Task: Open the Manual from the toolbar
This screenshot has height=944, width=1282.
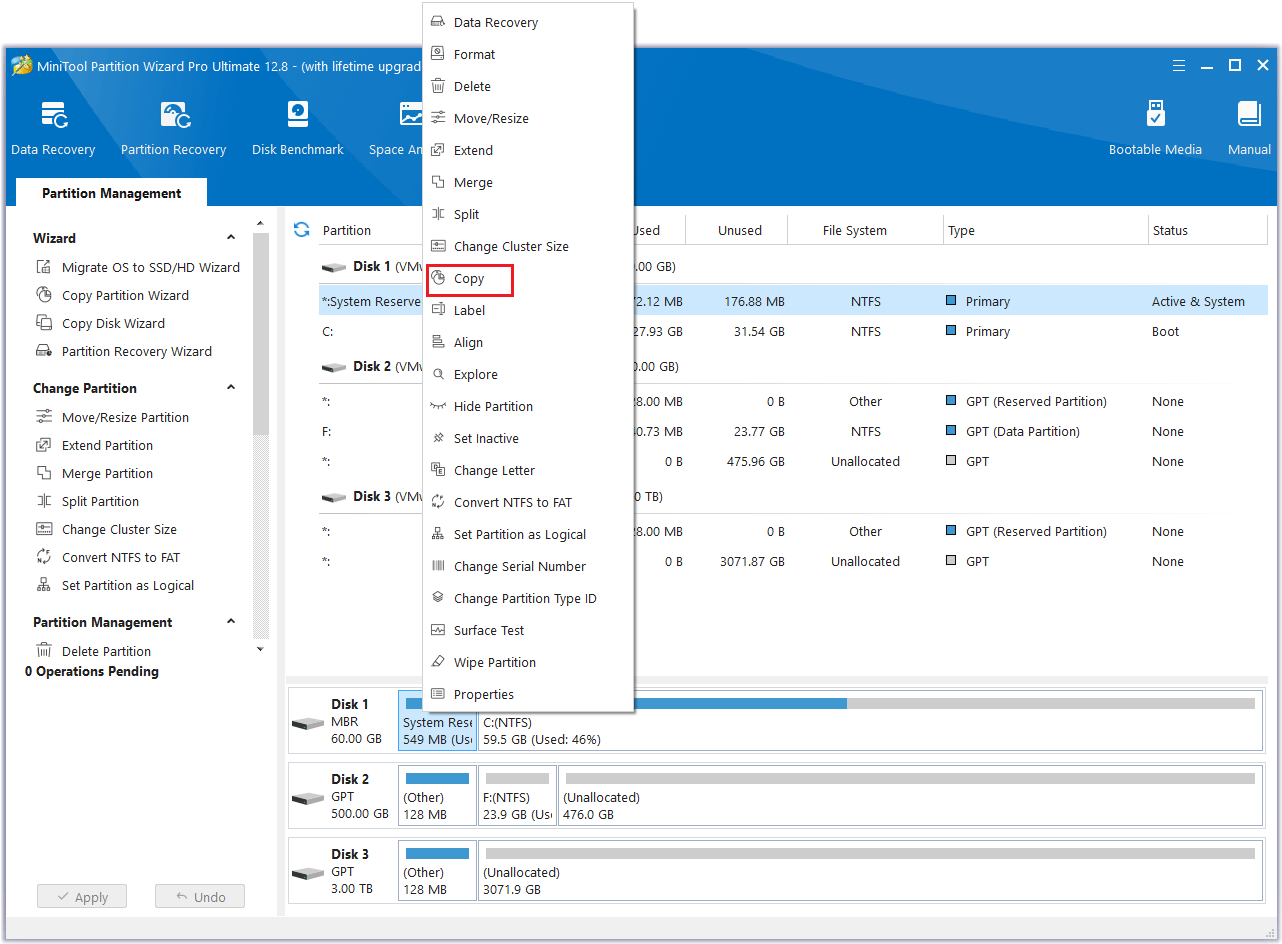Action: tap(1249, 128)
